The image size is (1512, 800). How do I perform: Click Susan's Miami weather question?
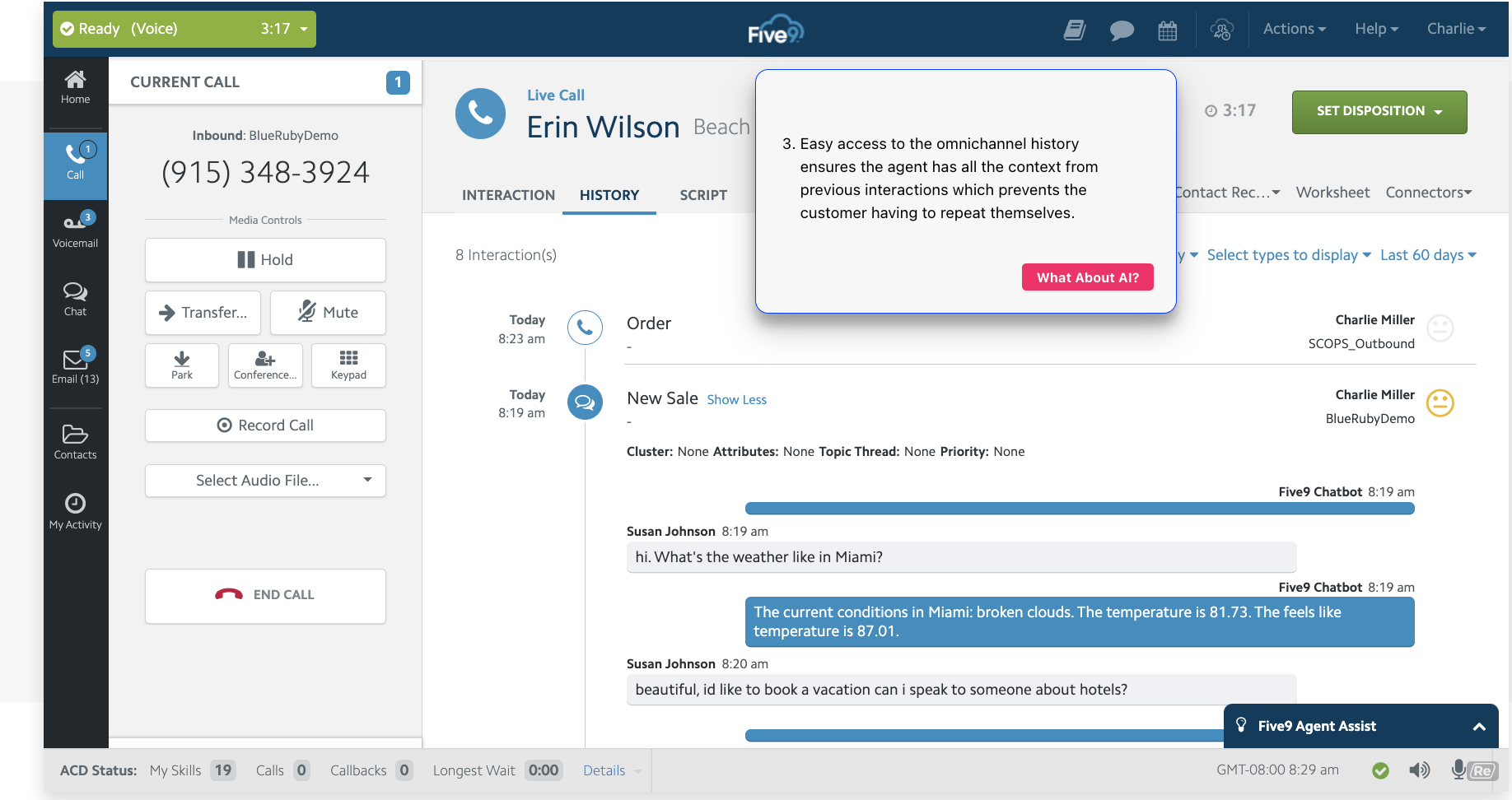961,557
